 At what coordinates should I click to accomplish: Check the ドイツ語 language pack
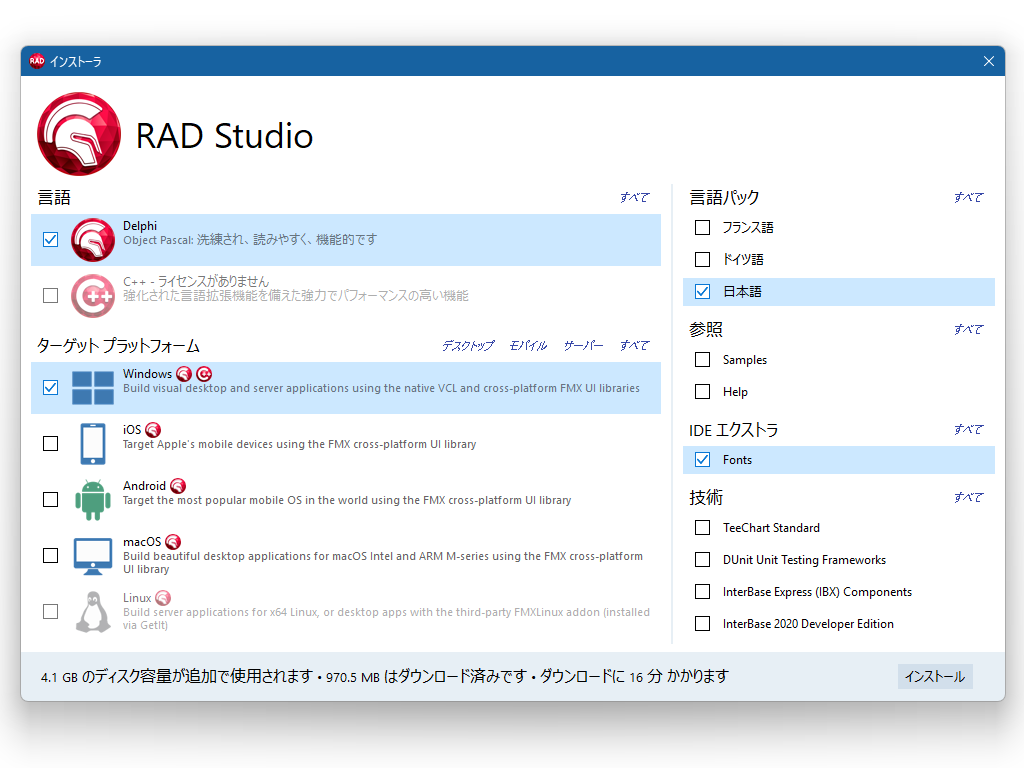[703, 259]
